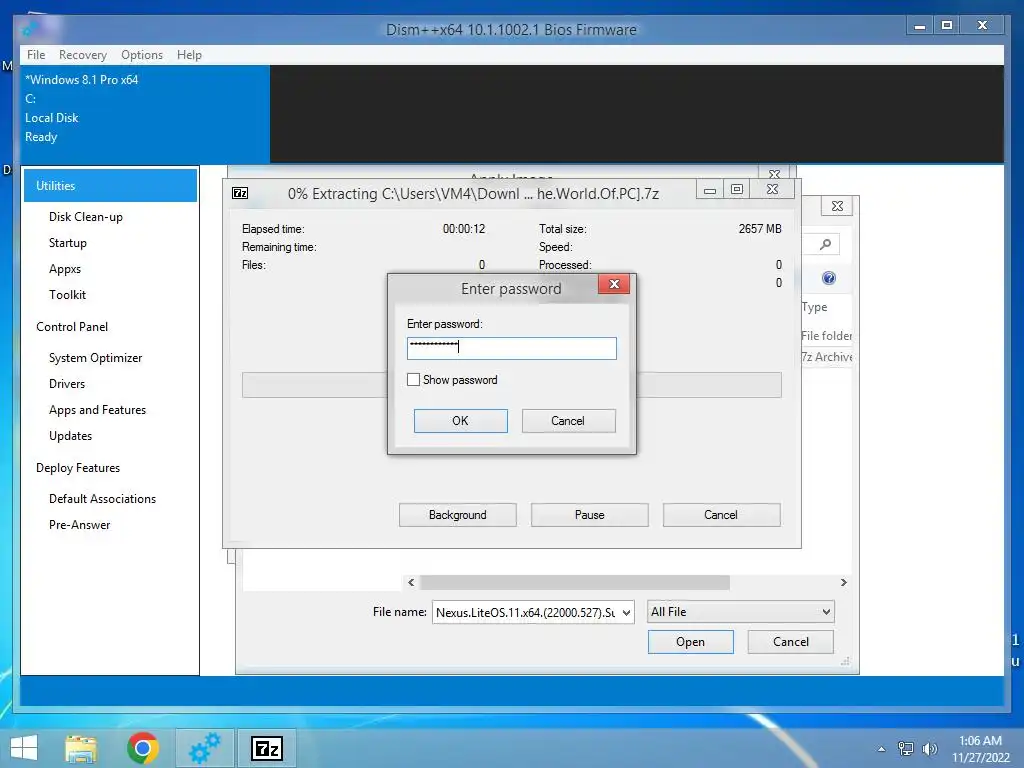Image resolution: width=1024 pixels, height=768 pixels.
Task: Click the Open button in file dialog
Action: coord(690,642)
